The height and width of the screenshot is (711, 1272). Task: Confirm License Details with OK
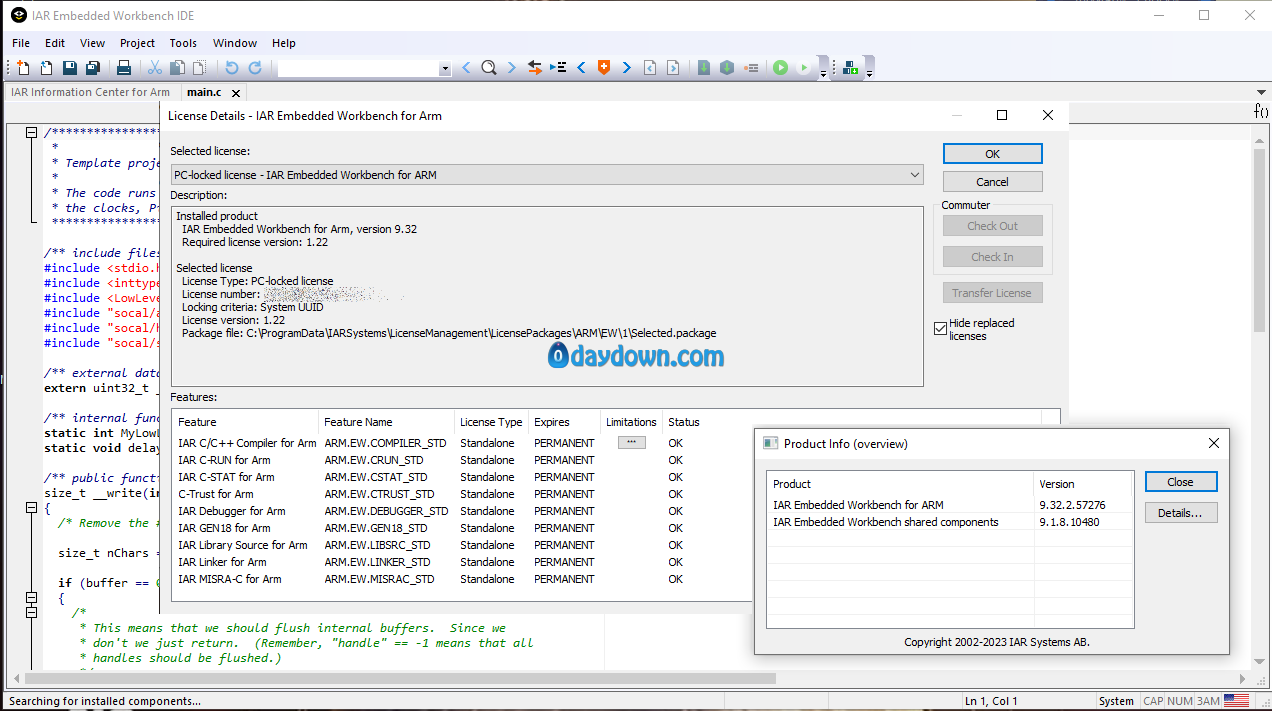pos(992,154)
